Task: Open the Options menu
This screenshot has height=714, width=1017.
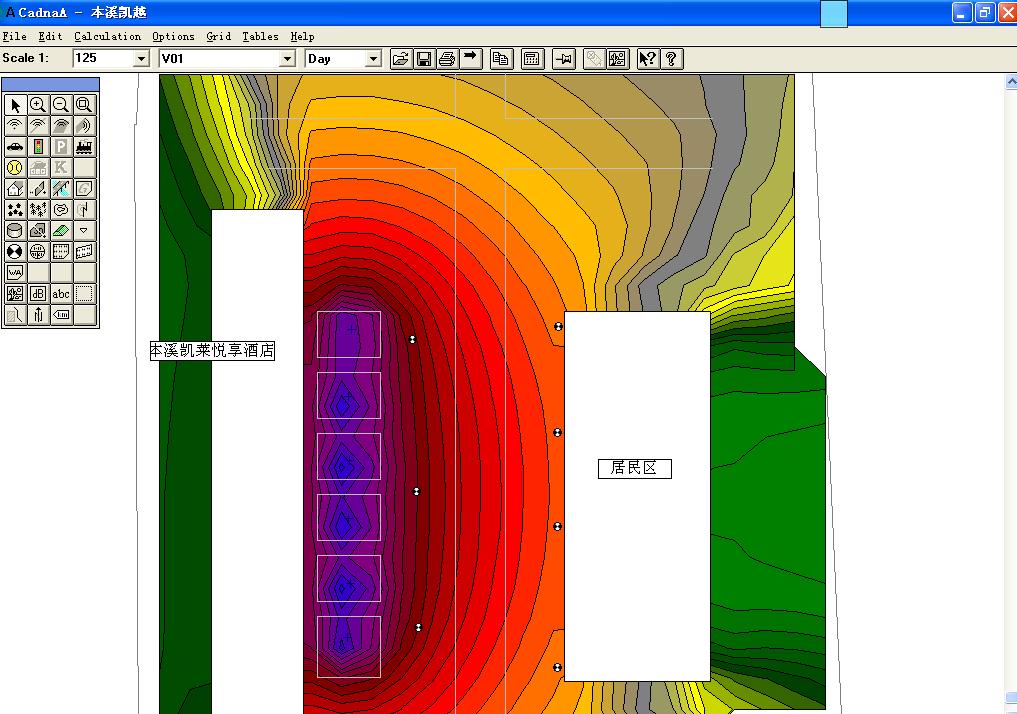Action: pyautogui.click(x=173, y=36)
